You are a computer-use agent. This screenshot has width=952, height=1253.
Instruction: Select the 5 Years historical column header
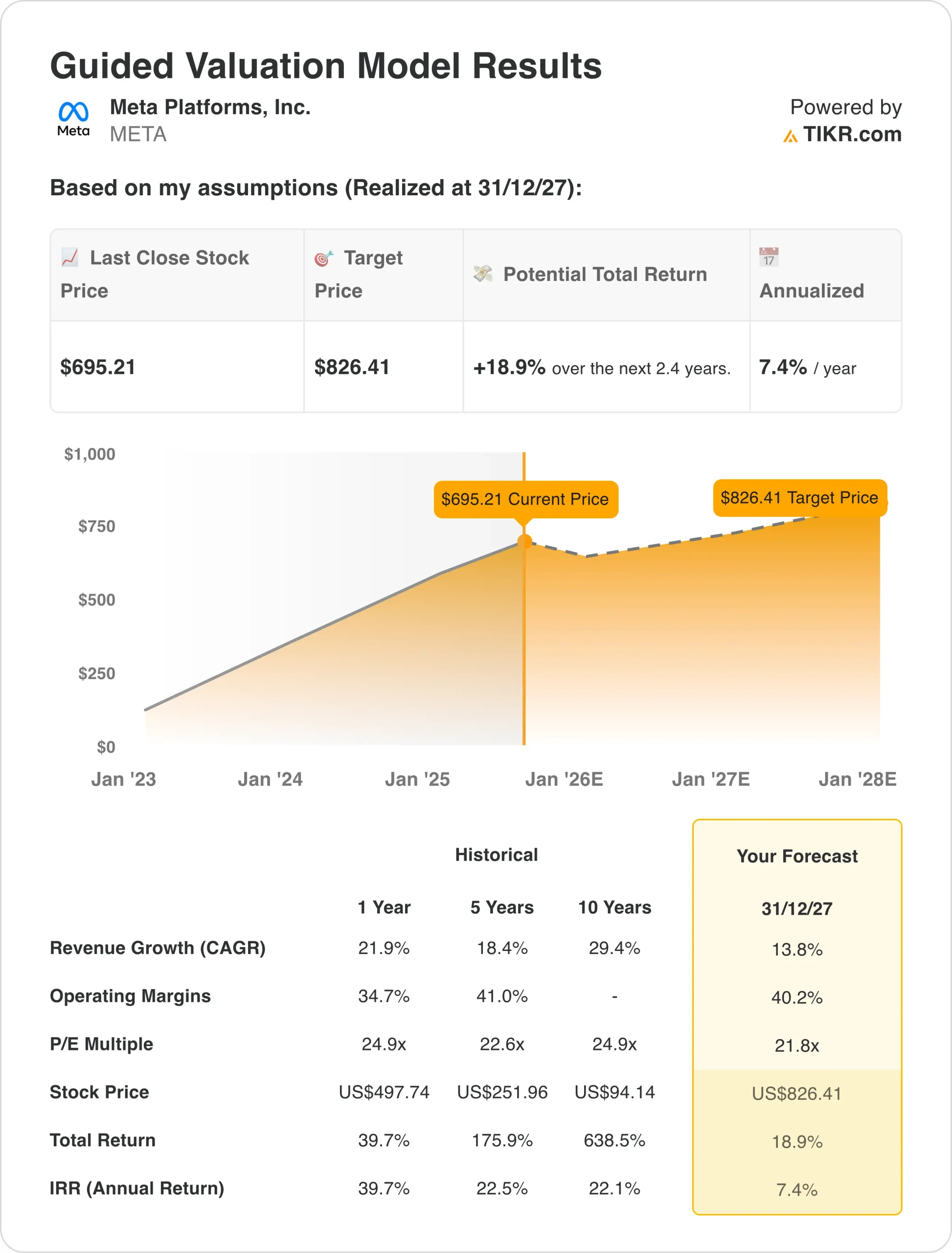click(x=501, y=907)
